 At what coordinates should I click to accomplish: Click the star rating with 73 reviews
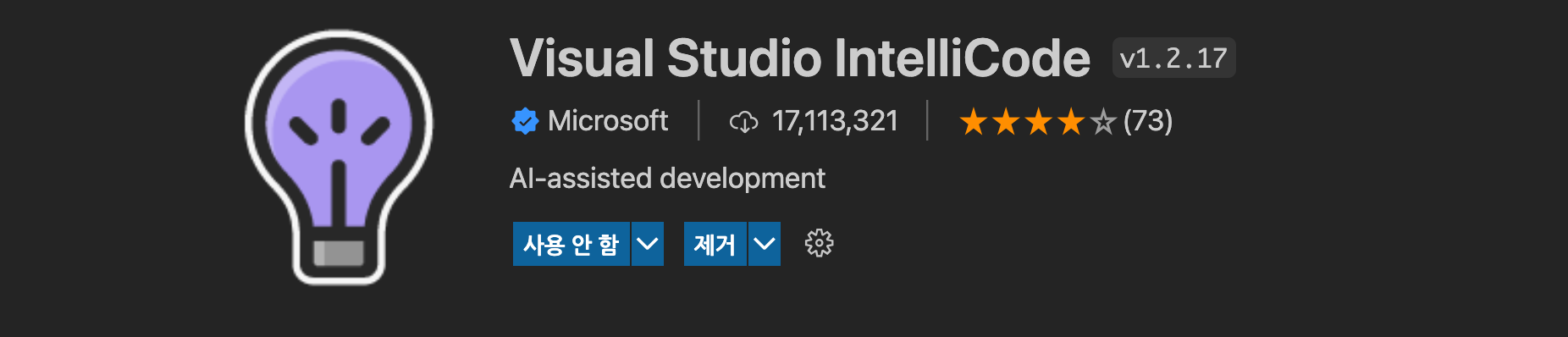point(1066,122)
